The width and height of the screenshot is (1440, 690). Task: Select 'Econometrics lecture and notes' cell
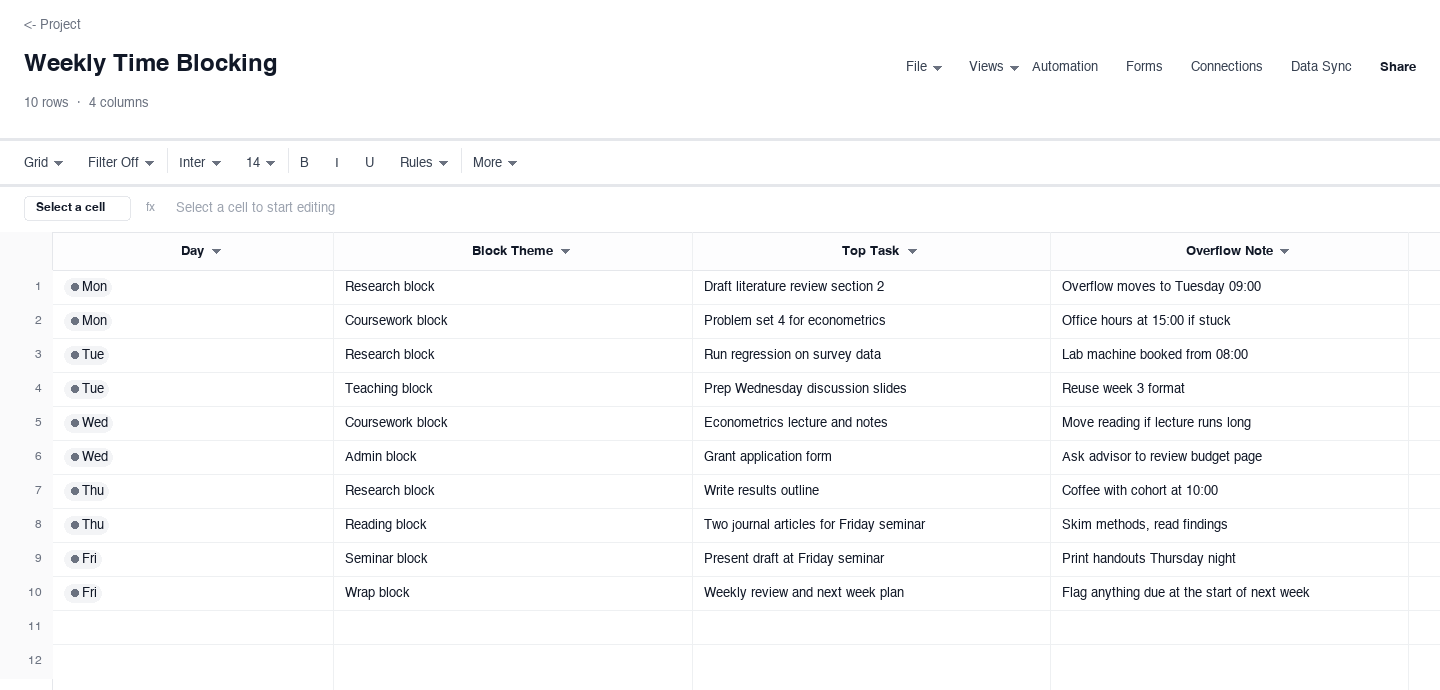(871, 423)
